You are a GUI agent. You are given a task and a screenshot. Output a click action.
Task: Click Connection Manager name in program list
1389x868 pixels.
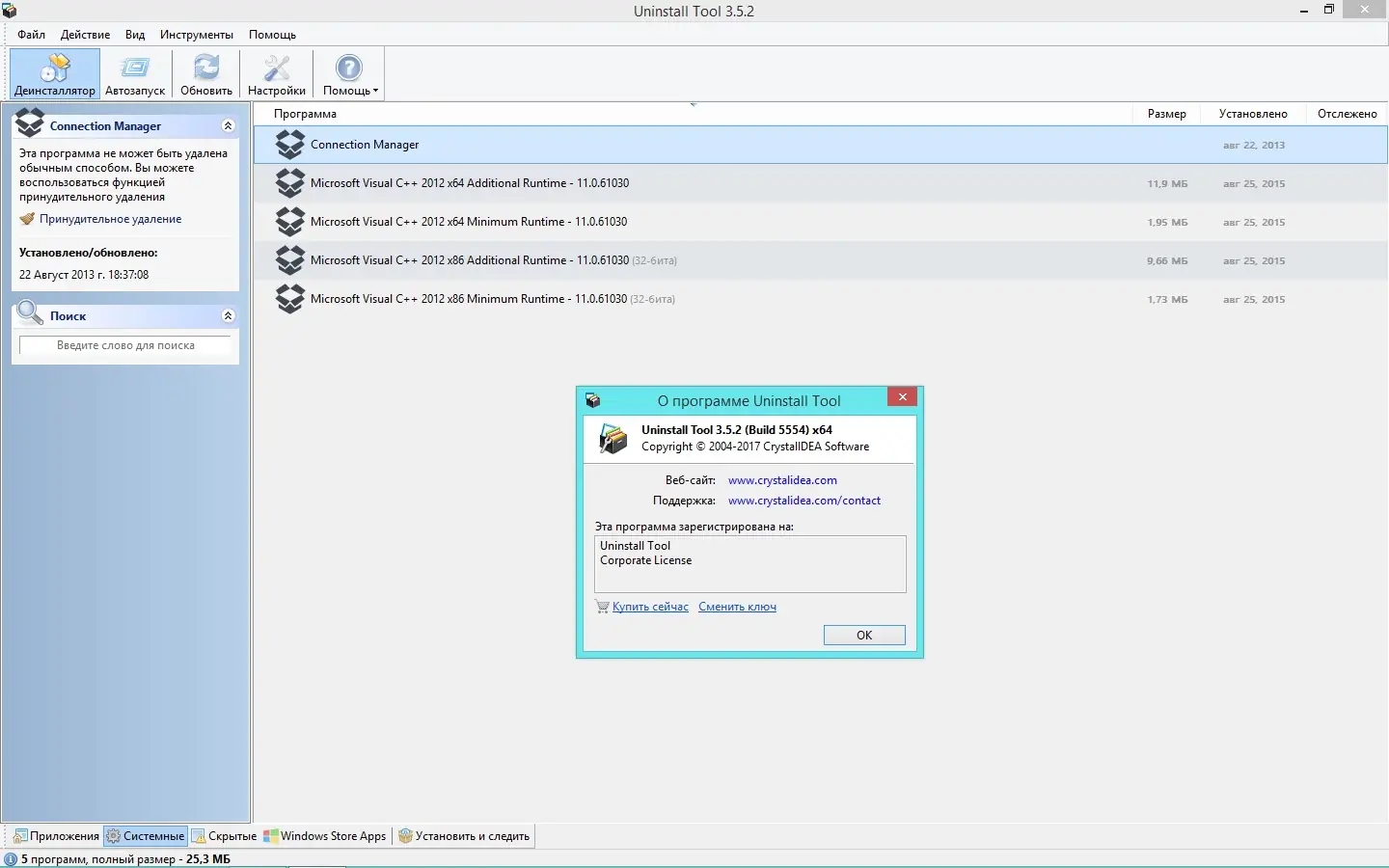(365, 145)
